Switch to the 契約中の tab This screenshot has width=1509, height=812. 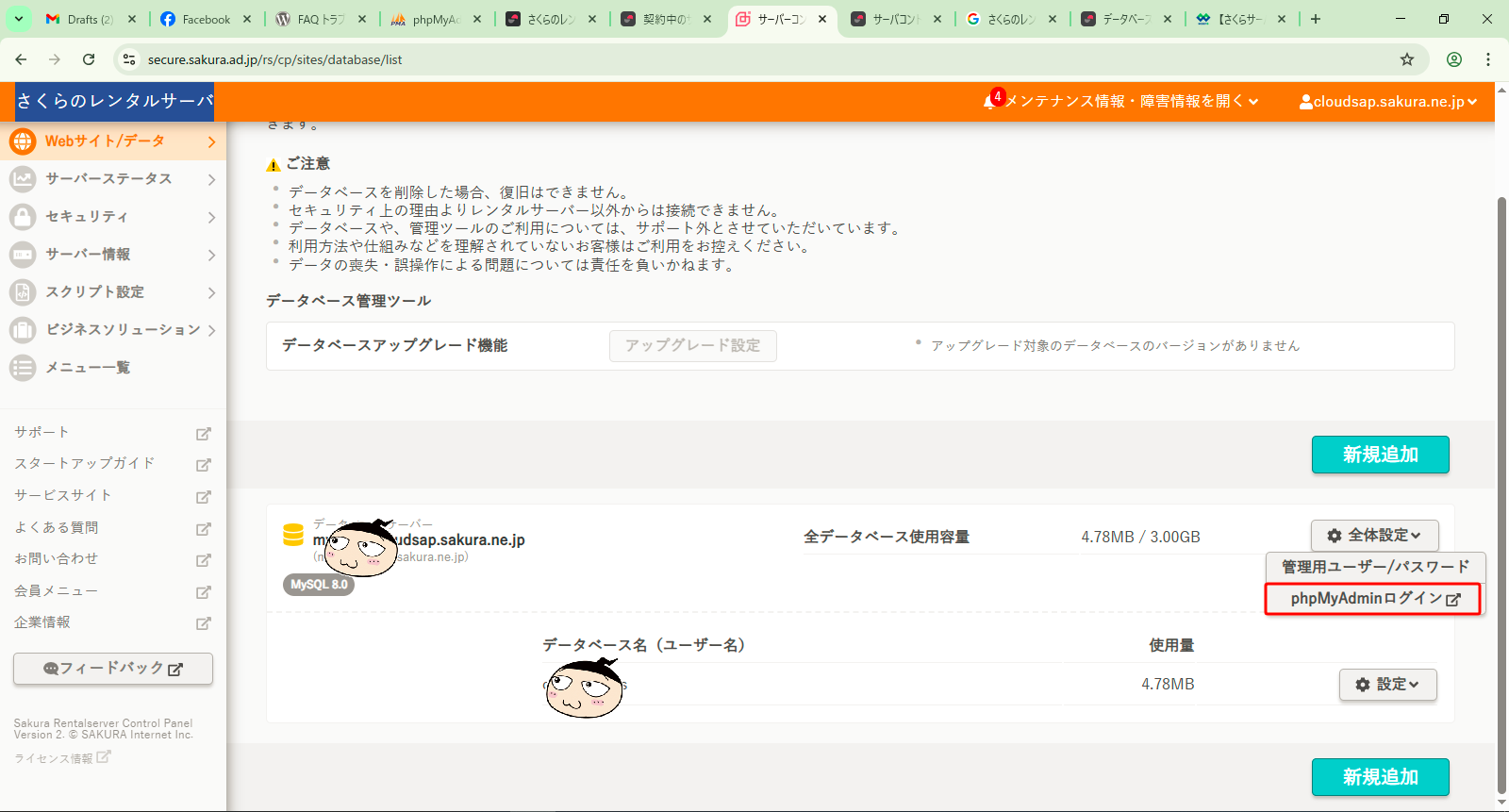(666, 19)
